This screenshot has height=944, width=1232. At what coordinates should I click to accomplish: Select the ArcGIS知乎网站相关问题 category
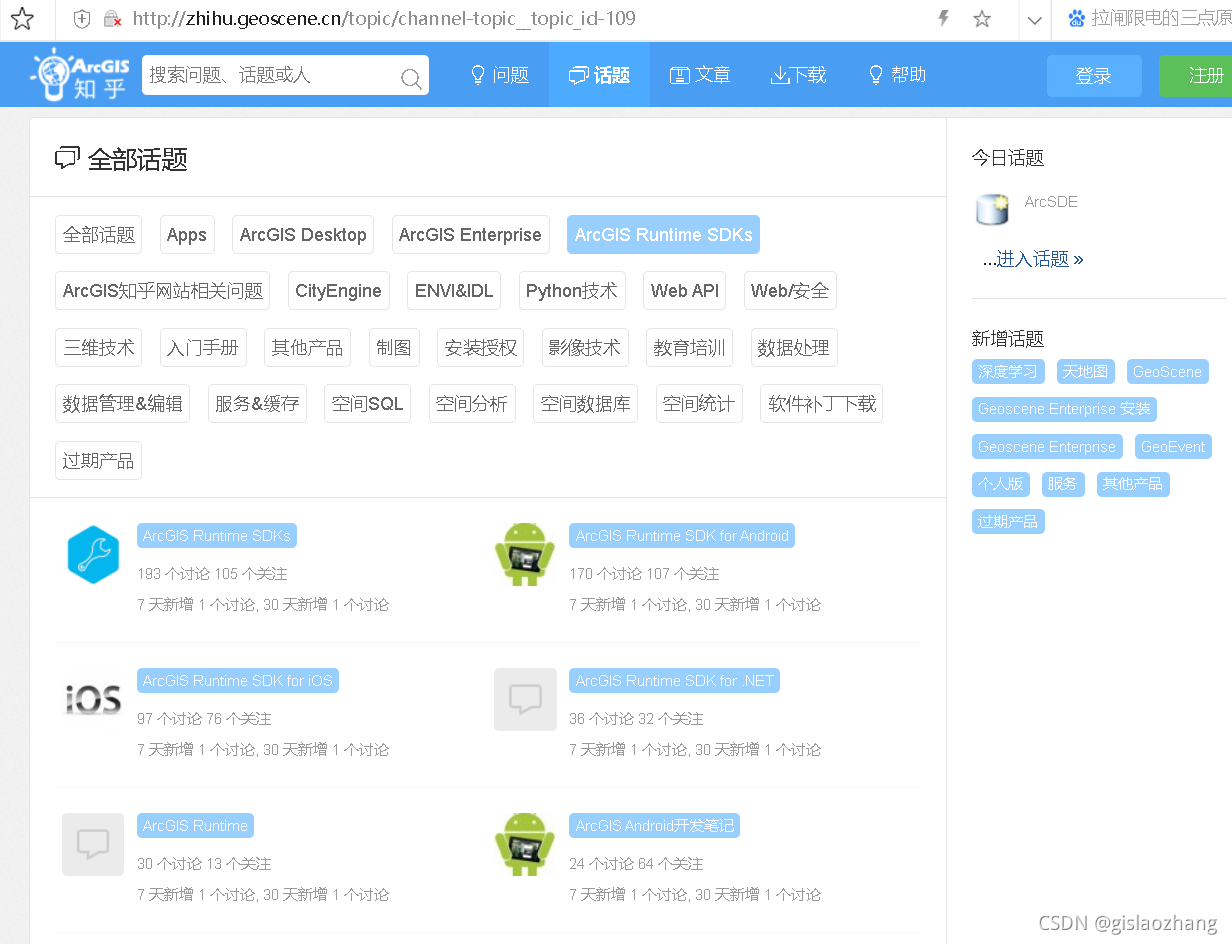163,291
